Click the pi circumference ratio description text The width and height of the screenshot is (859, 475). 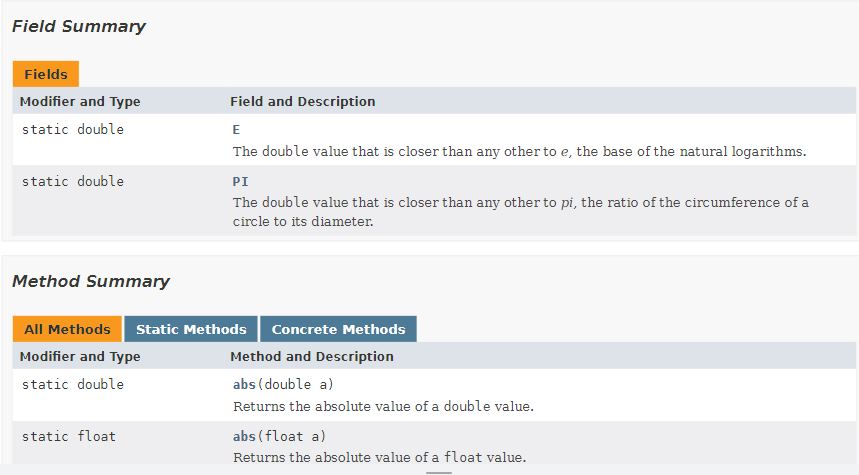pos(520,212)
